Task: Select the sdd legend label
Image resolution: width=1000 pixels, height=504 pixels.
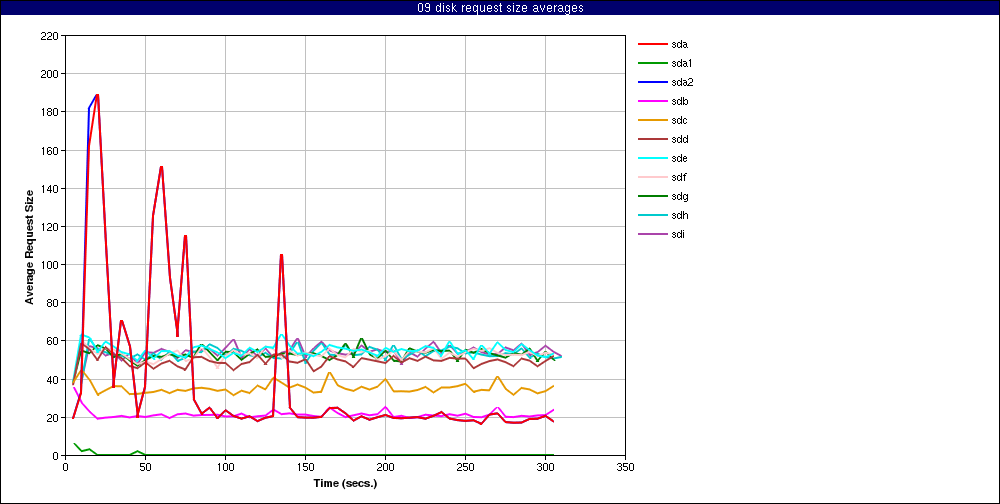Action: [x=679, y=139]
